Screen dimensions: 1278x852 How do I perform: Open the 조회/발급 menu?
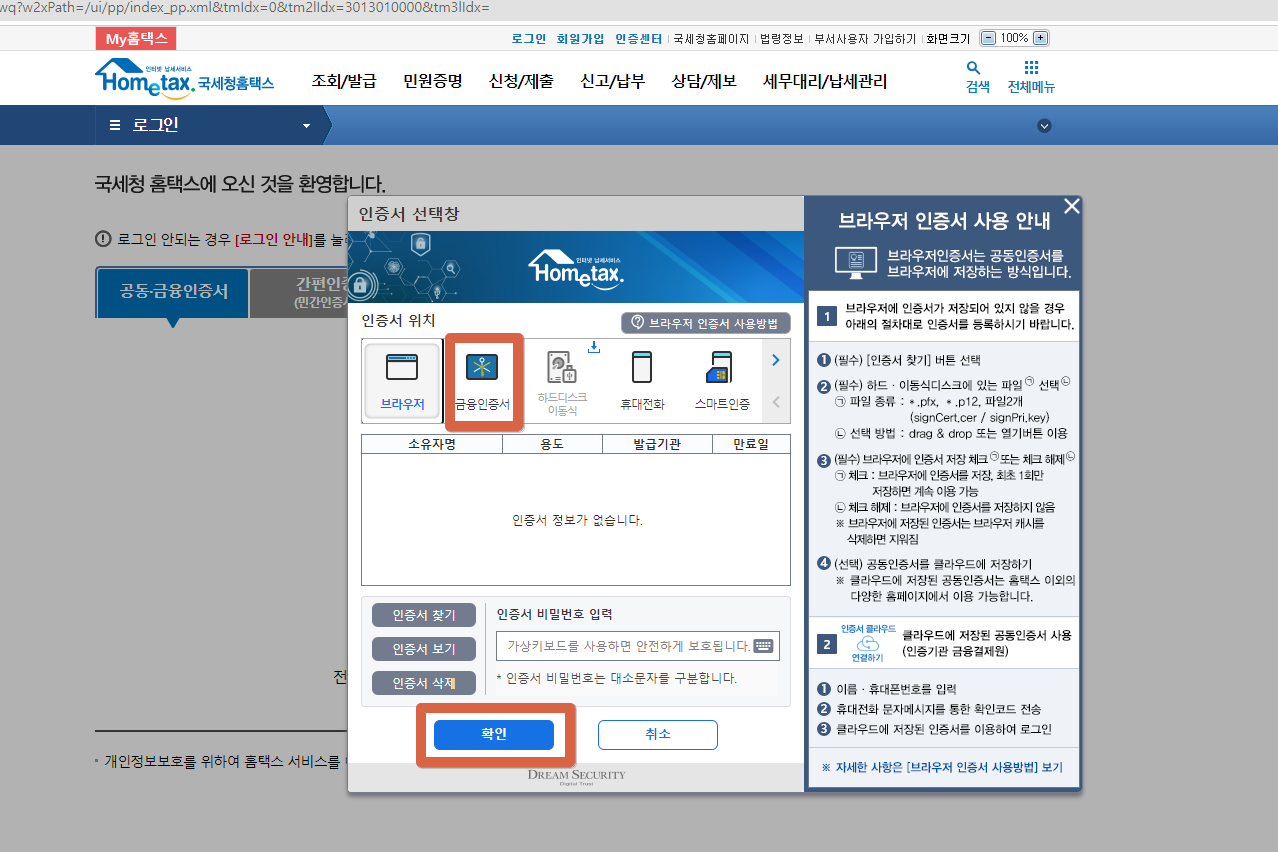coord(344,81)
